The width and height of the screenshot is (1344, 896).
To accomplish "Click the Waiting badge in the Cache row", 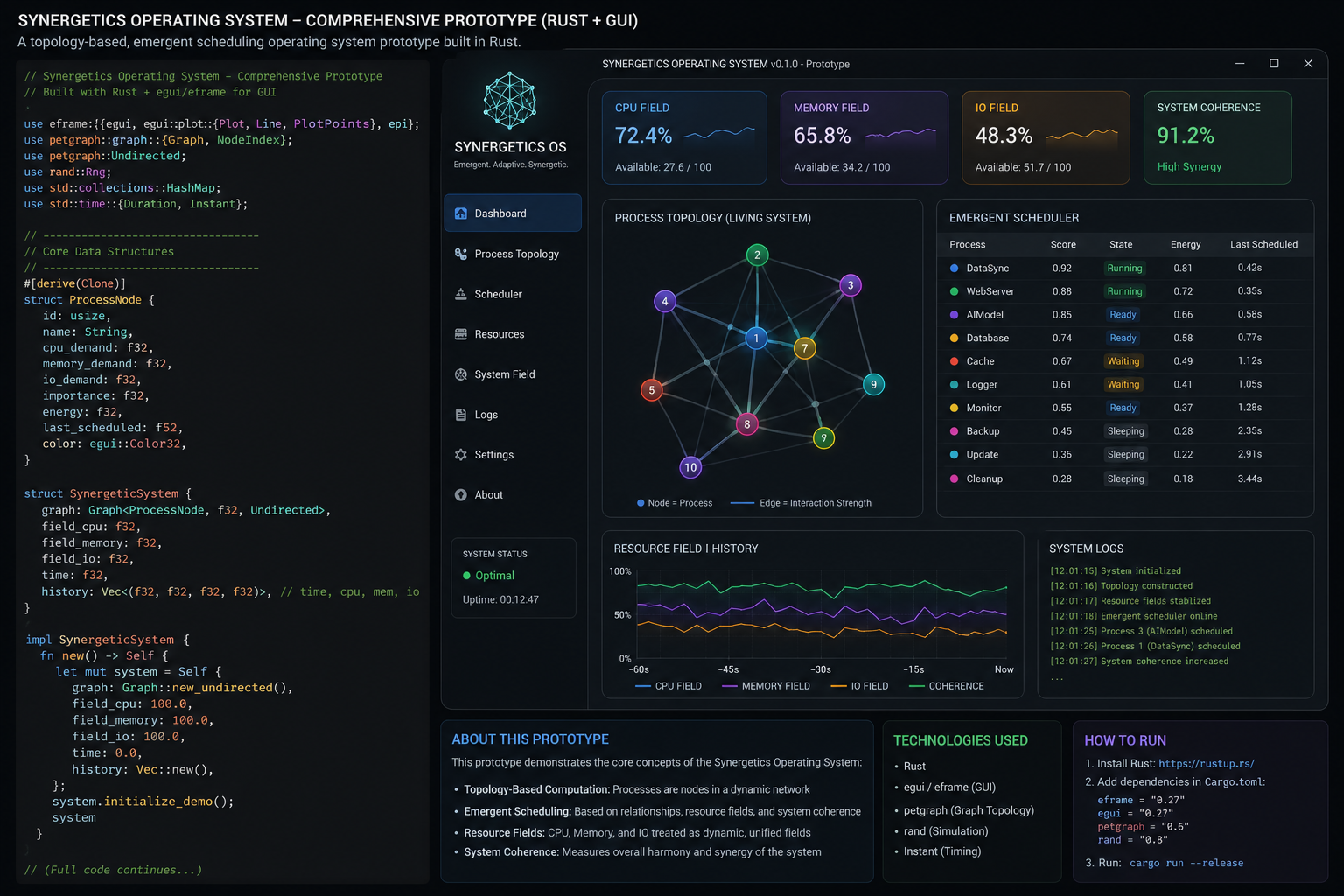I will pyautogui.click(x=1123, y=361).
